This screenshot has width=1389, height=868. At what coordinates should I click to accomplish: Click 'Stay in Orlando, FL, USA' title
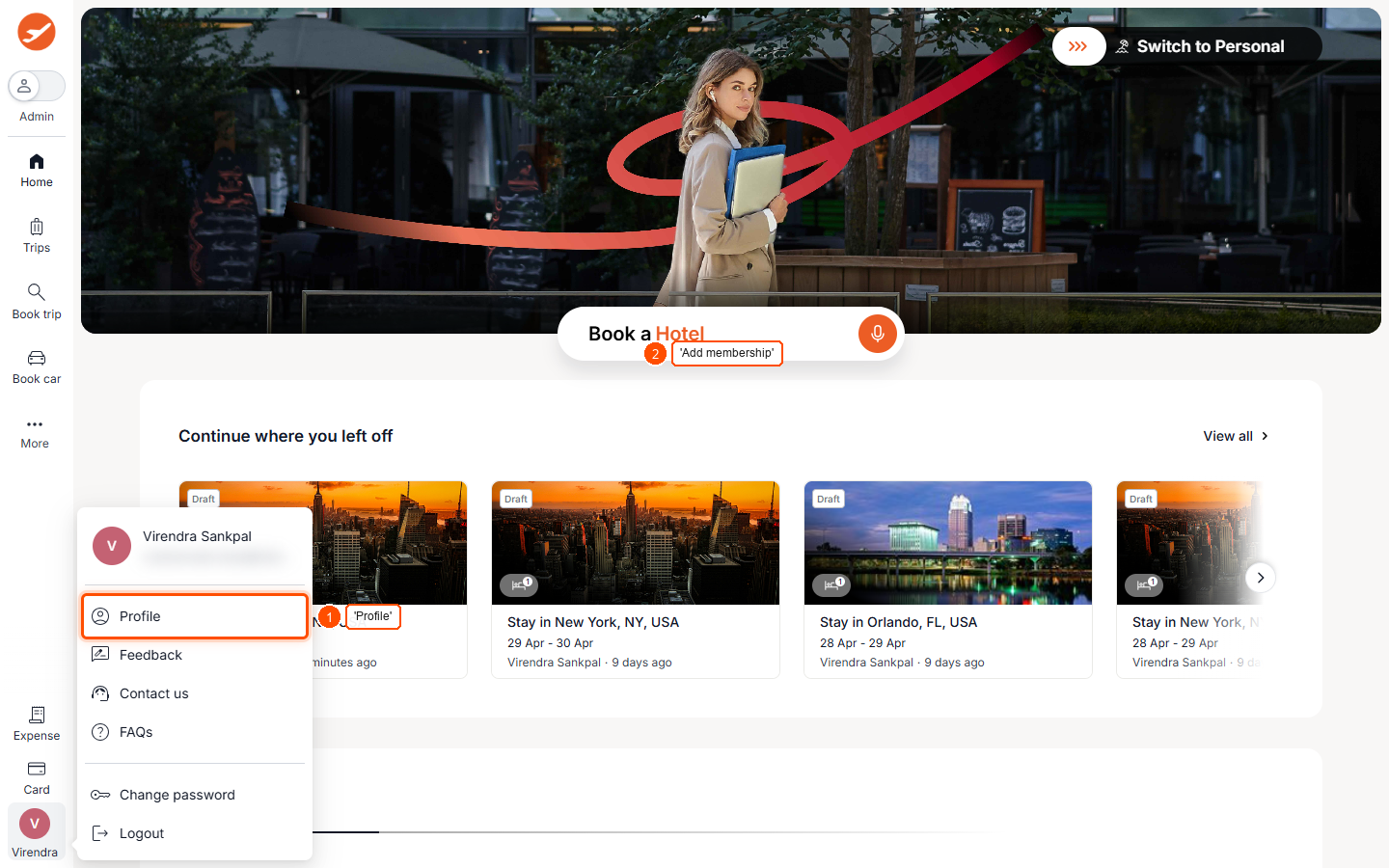tap(898, 622)
